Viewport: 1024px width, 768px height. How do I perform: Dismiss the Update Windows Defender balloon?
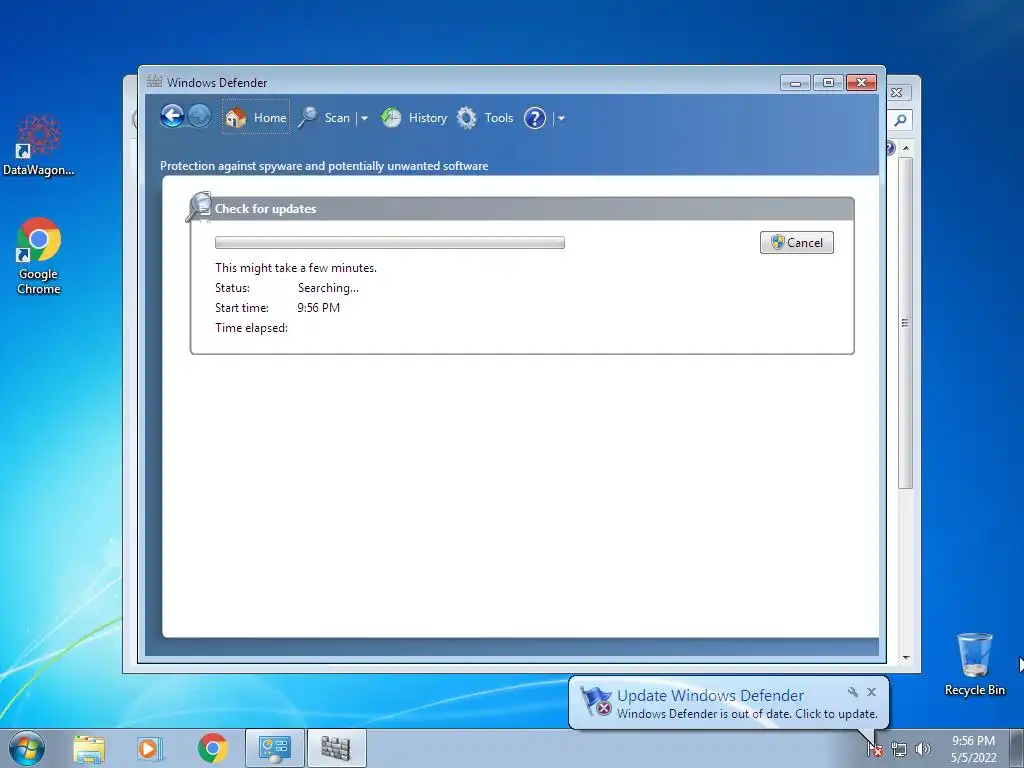coord(871,692)
